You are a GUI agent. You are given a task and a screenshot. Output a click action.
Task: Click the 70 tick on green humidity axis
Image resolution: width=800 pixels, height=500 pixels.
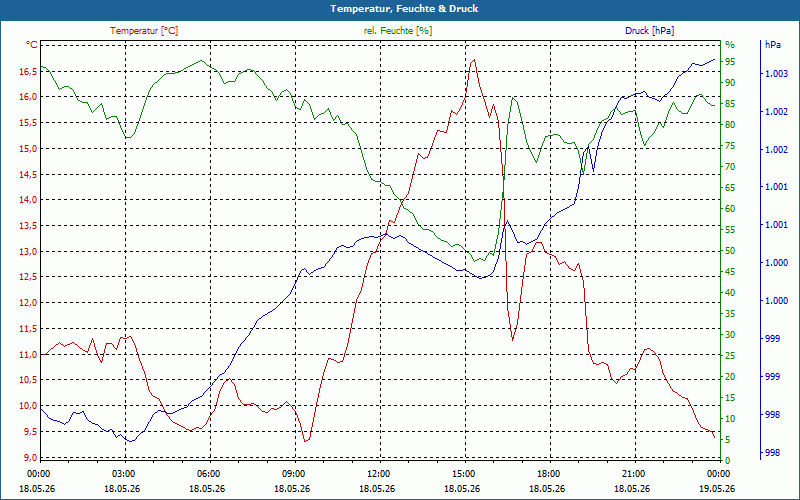click(730, 167)
